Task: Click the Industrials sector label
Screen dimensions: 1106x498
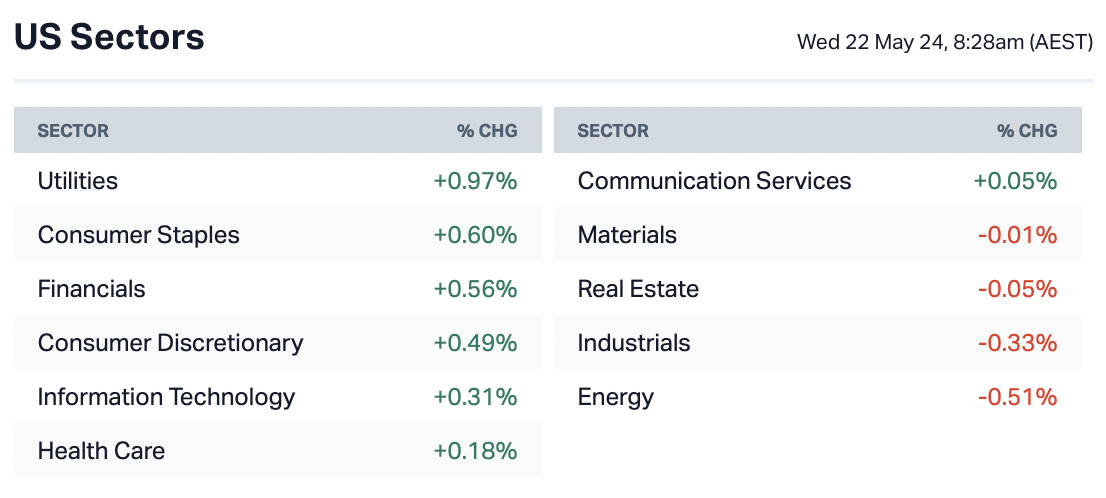Action: [x=634, y=343]
